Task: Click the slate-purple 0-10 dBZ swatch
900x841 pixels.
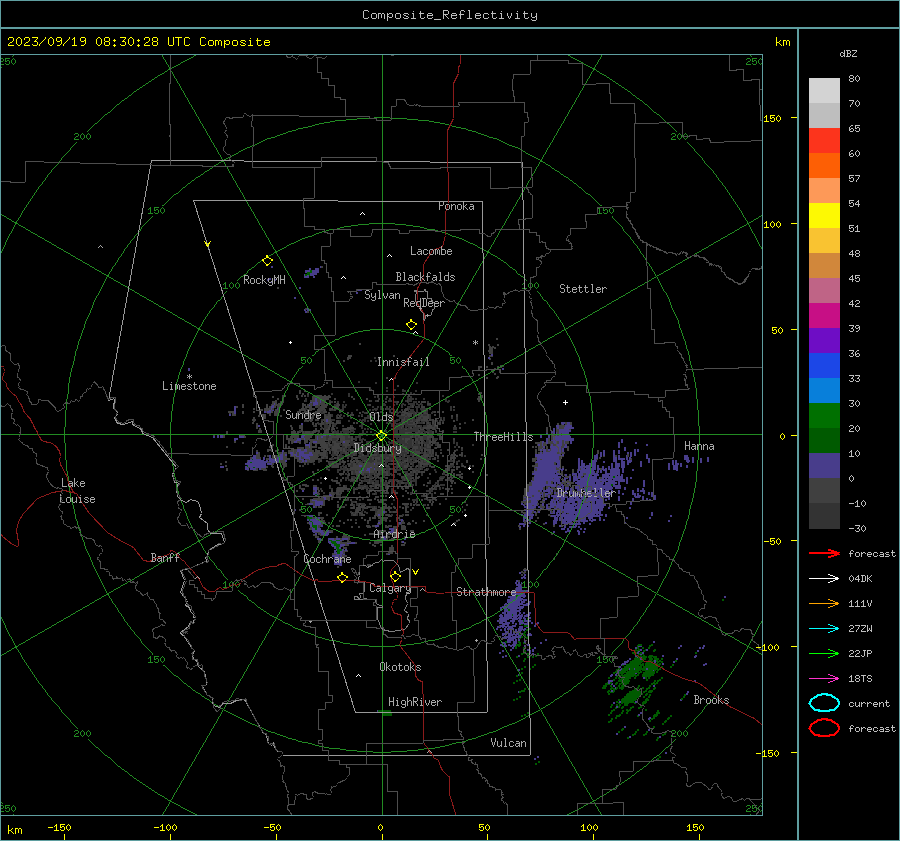Action: [x=824, y=466]
